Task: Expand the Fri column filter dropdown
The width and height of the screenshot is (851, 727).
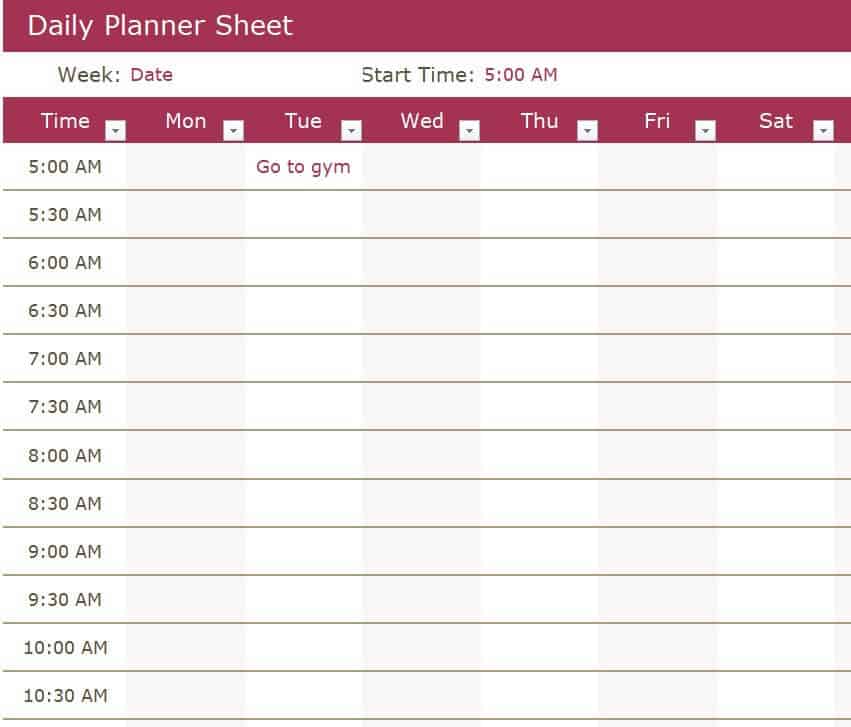Action: pos(706,131)
